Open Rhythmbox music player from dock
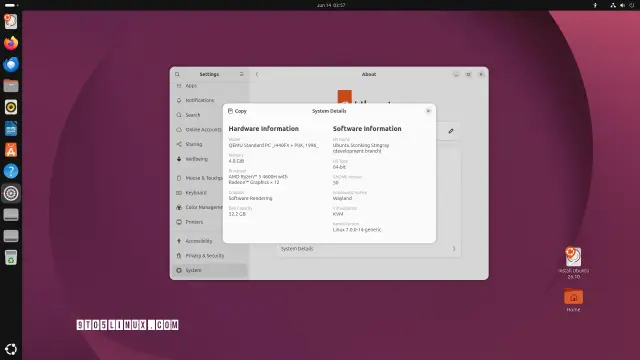Image resolution: width=640 pixels, height=360 pixels. point(11,107)
